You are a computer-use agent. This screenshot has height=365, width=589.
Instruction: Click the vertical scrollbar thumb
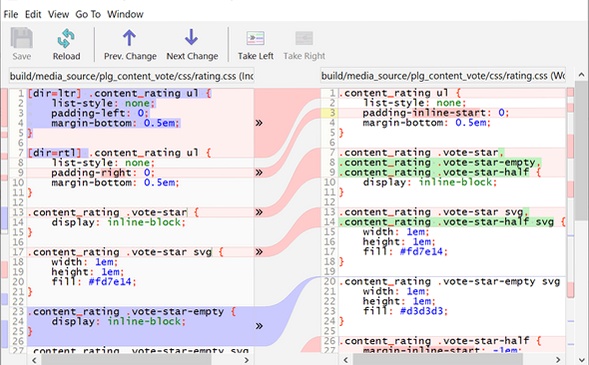(x=581, y=150)
